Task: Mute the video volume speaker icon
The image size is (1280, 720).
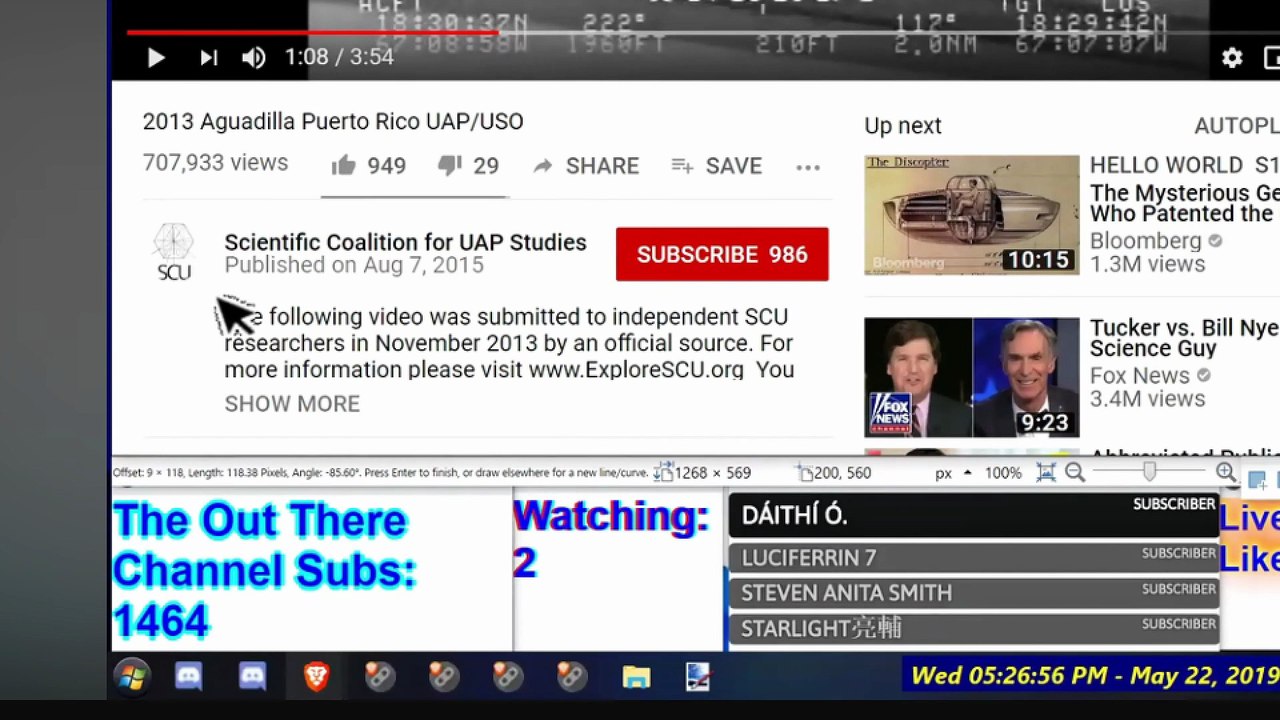Action: tap(254, 58)
